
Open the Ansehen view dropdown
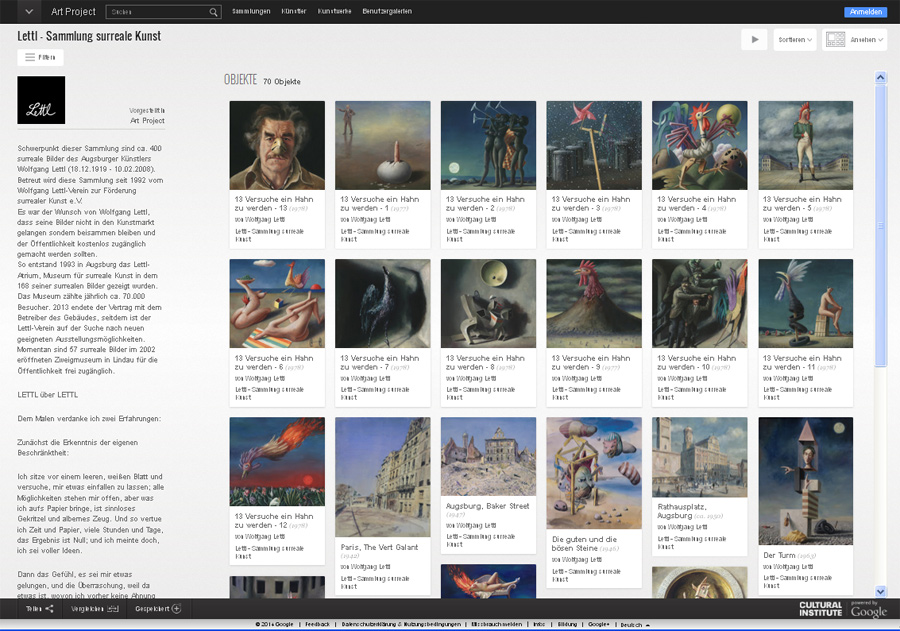tap(855, 40)
